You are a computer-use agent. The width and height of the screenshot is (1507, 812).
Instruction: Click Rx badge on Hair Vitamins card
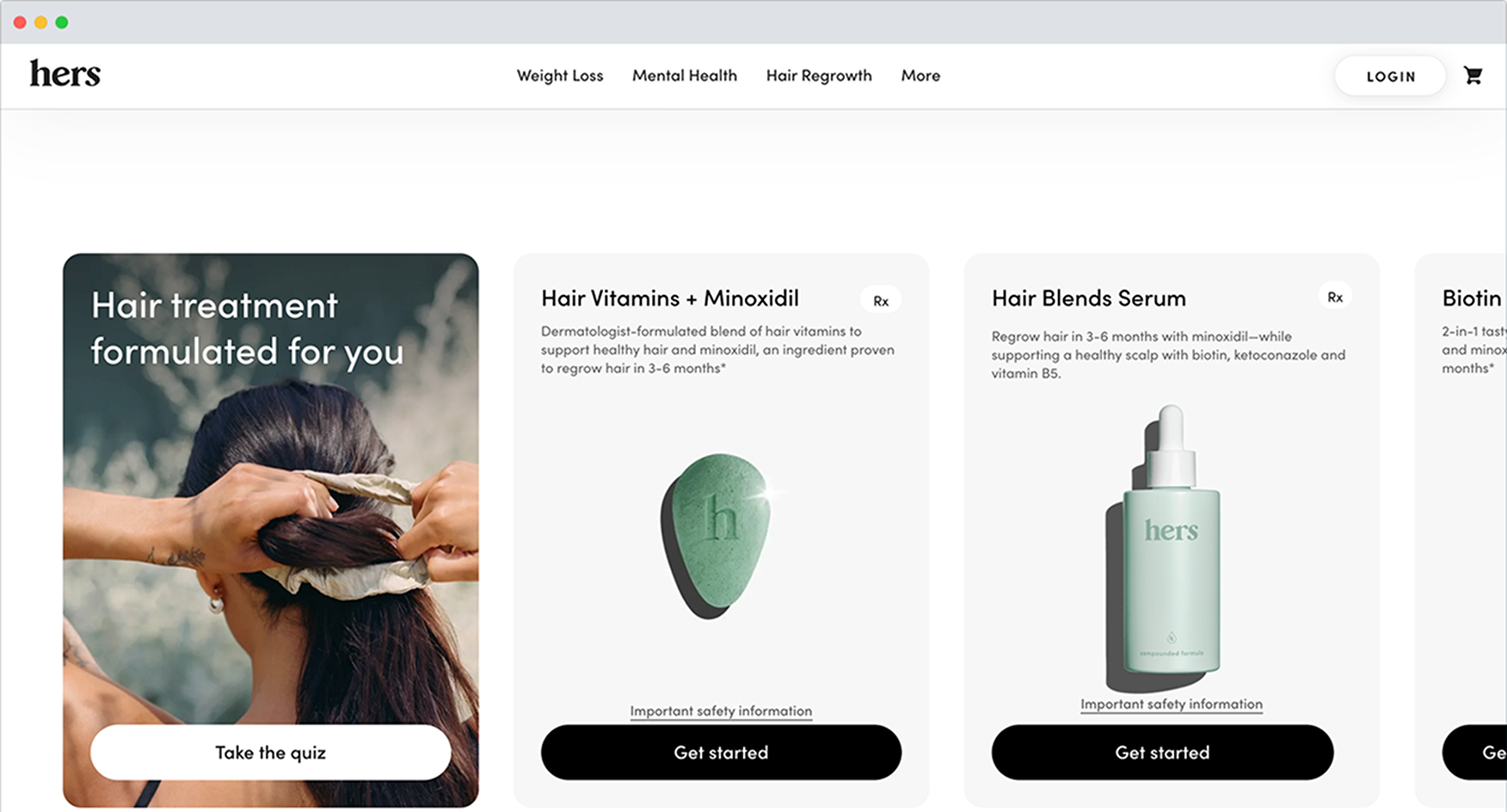tap(881, 300)
